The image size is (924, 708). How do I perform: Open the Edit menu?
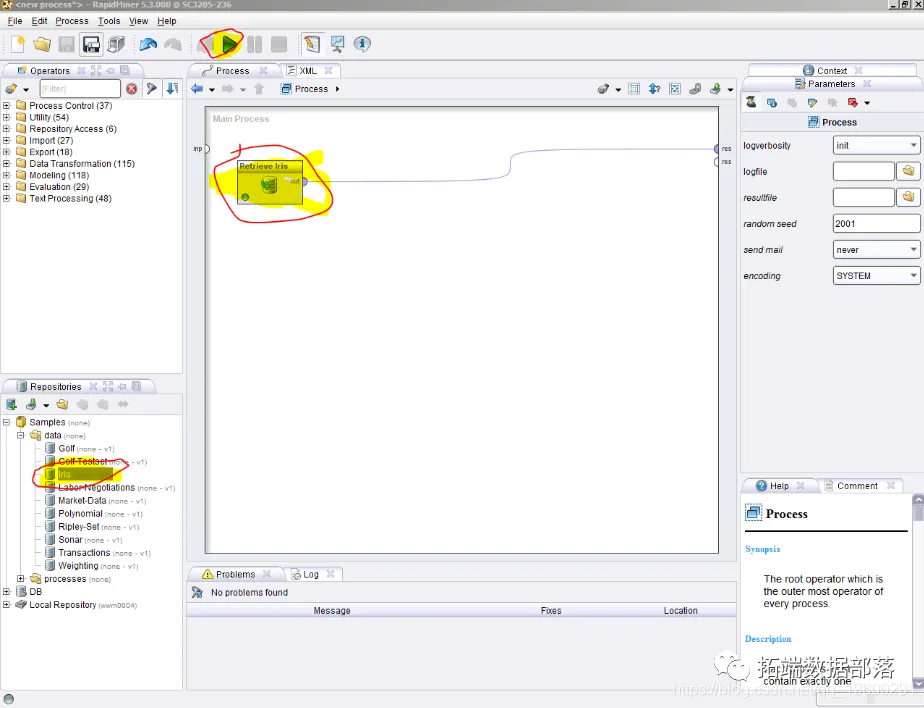click(x=39, y=21)
